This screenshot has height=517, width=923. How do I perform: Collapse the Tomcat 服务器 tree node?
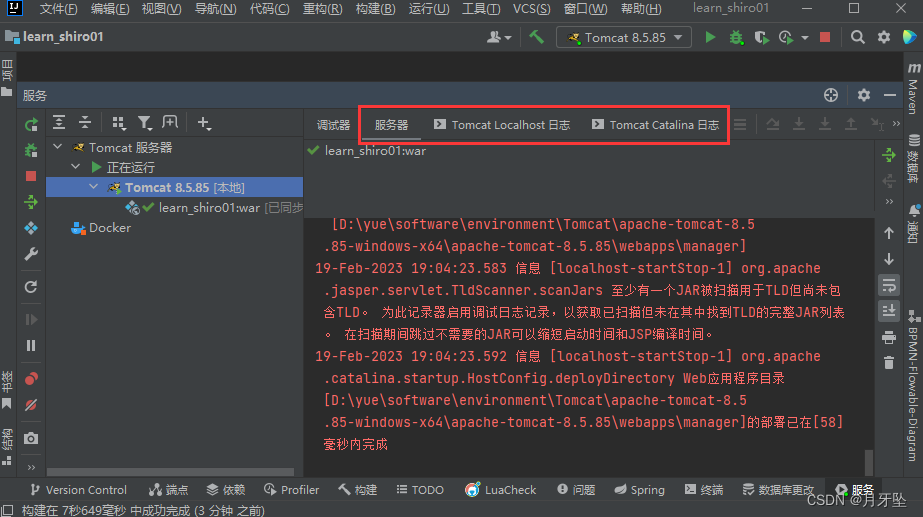[58, 147]
